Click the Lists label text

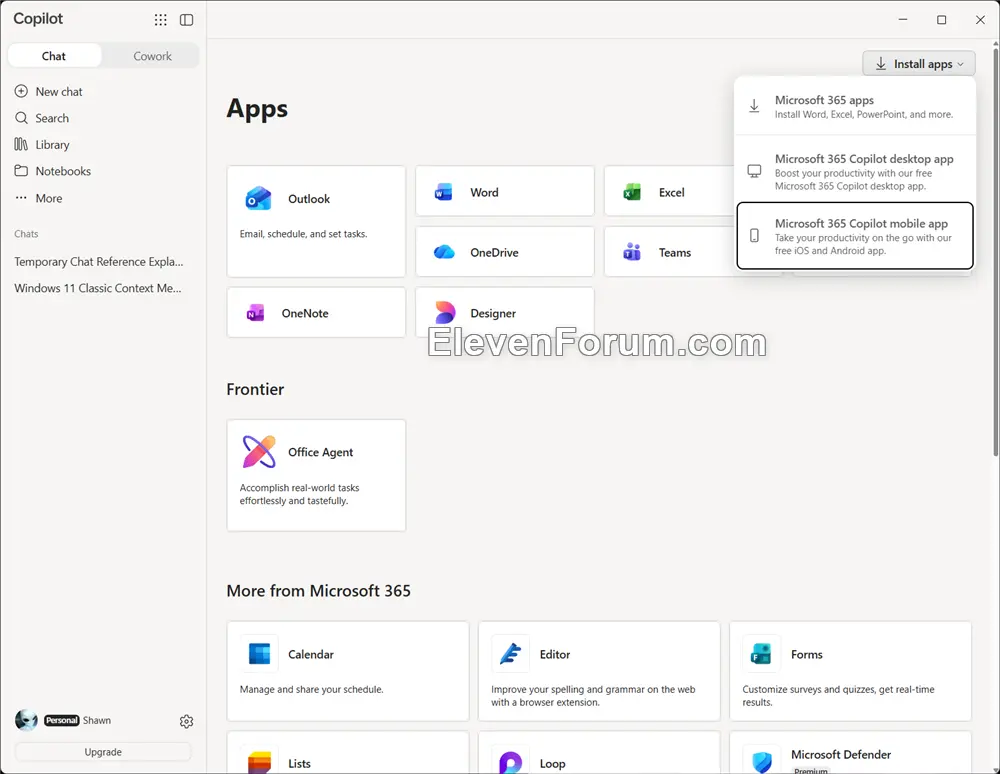(x=299, y=763)
